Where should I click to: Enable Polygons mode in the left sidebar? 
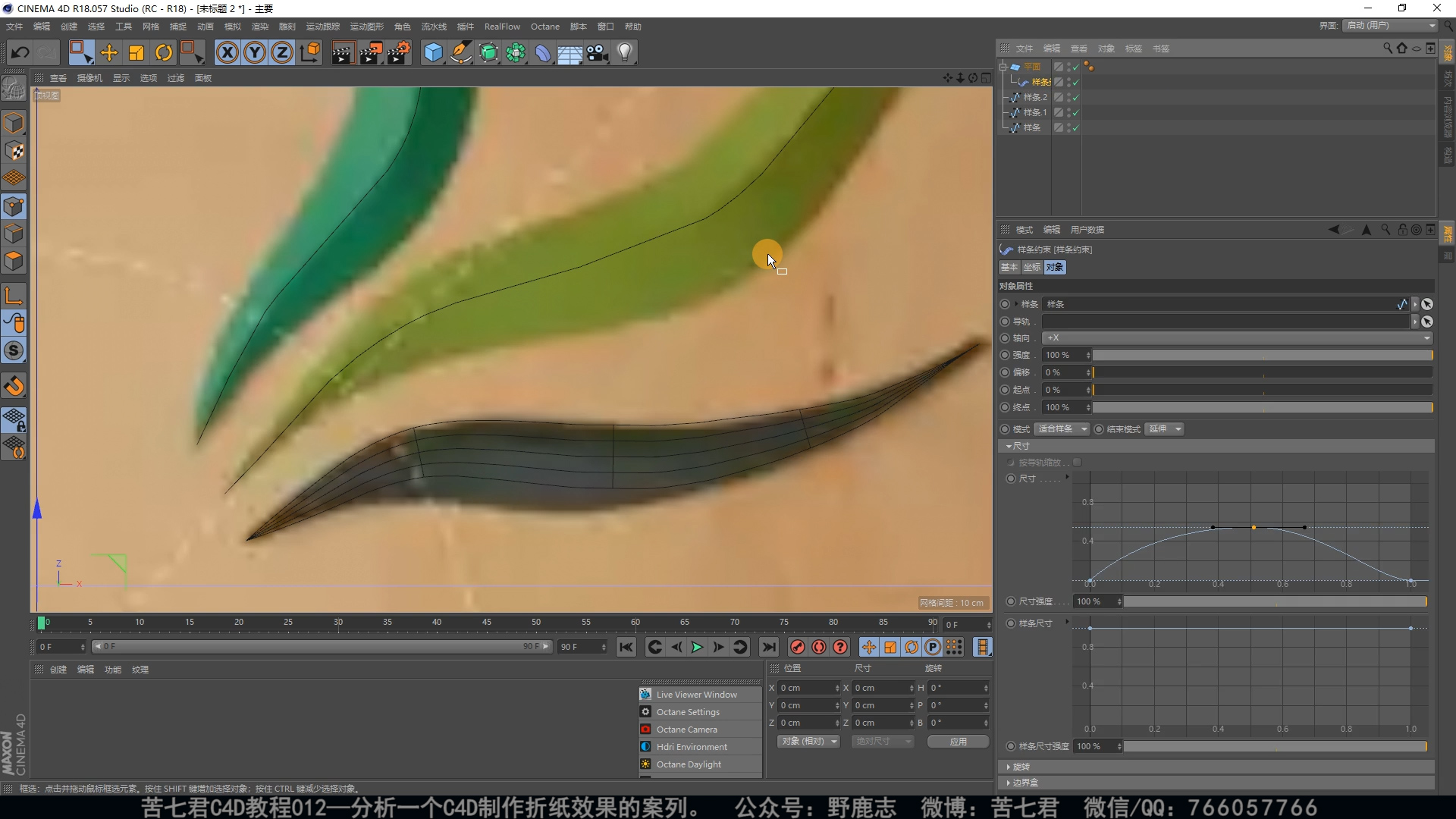[x=14, y=260]
